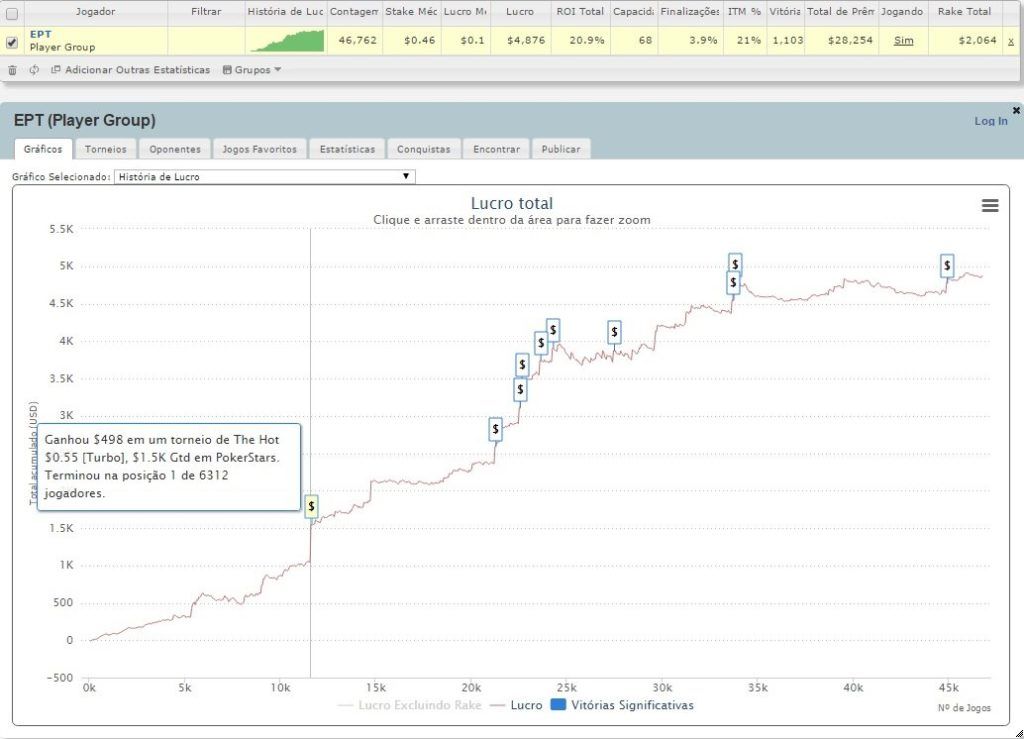The height and width of the screenshot is (739, 1024).
Task: Click the rightmost significant win marker
Action: pos(947,266)
